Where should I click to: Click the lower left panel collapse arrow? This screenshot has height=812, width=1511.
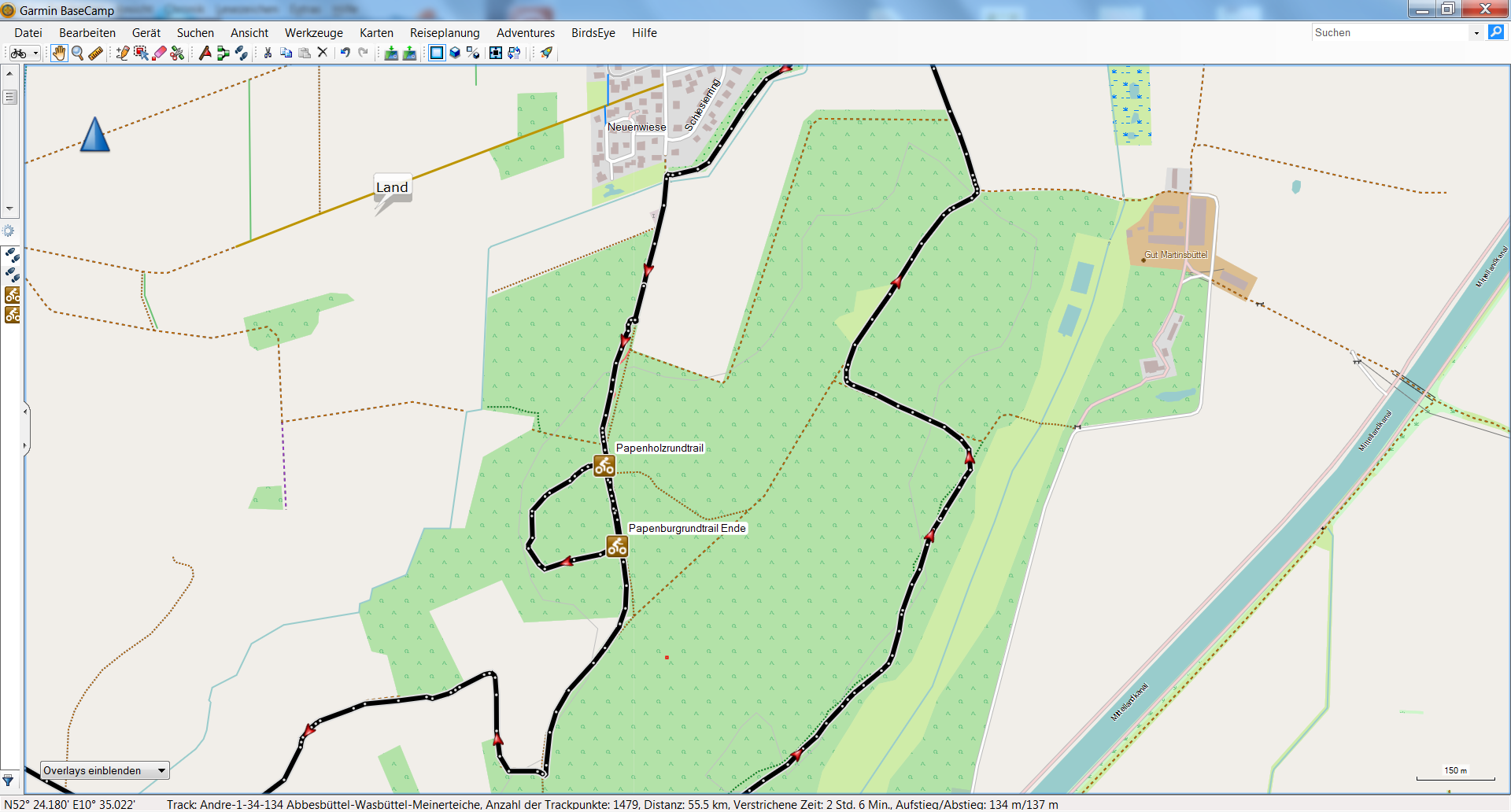coord(25,445)
